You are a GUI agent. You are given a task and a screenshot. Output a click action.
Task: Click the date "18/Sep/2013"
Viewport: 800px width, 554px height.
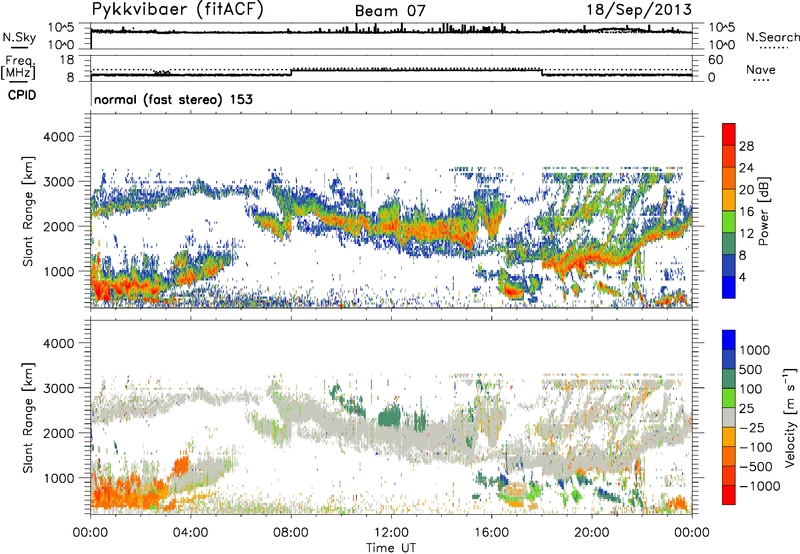639,10
